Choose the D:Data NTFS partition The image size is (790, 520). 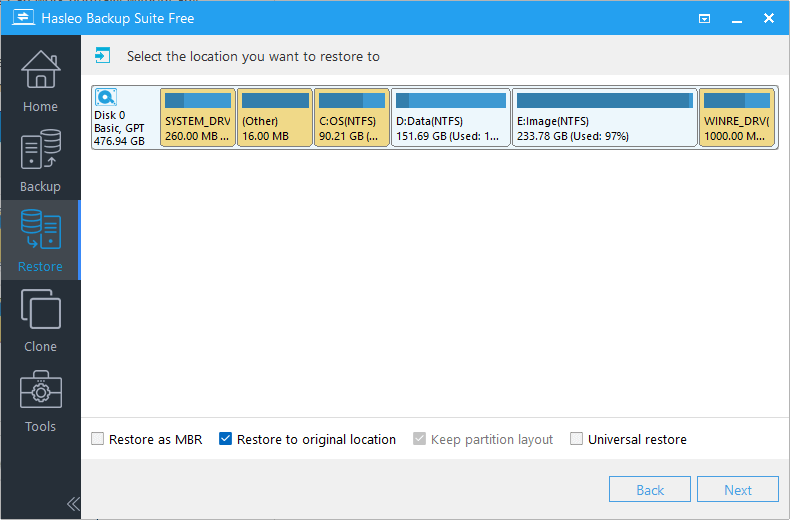(450, 118)
